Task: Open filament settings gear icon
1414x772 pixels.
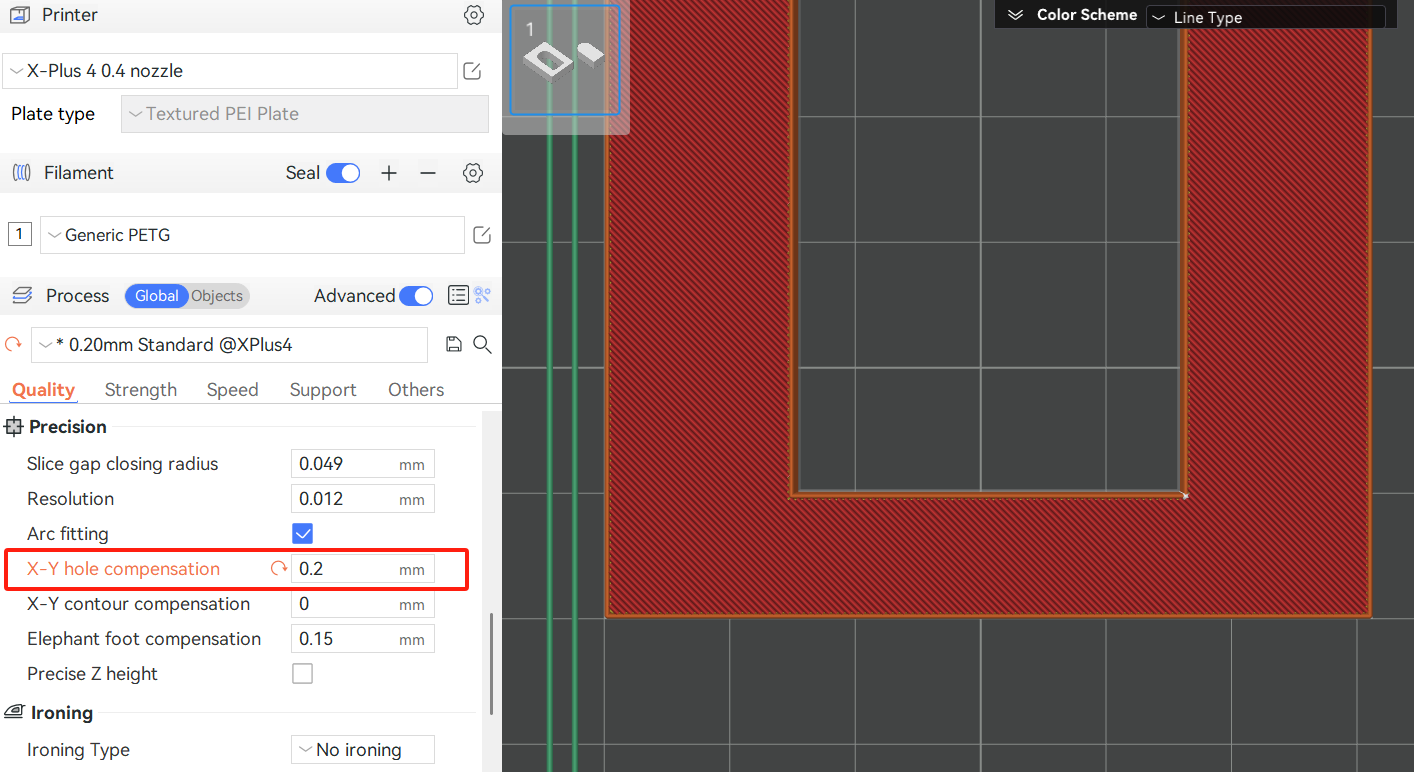Action: tap(473, 173)
